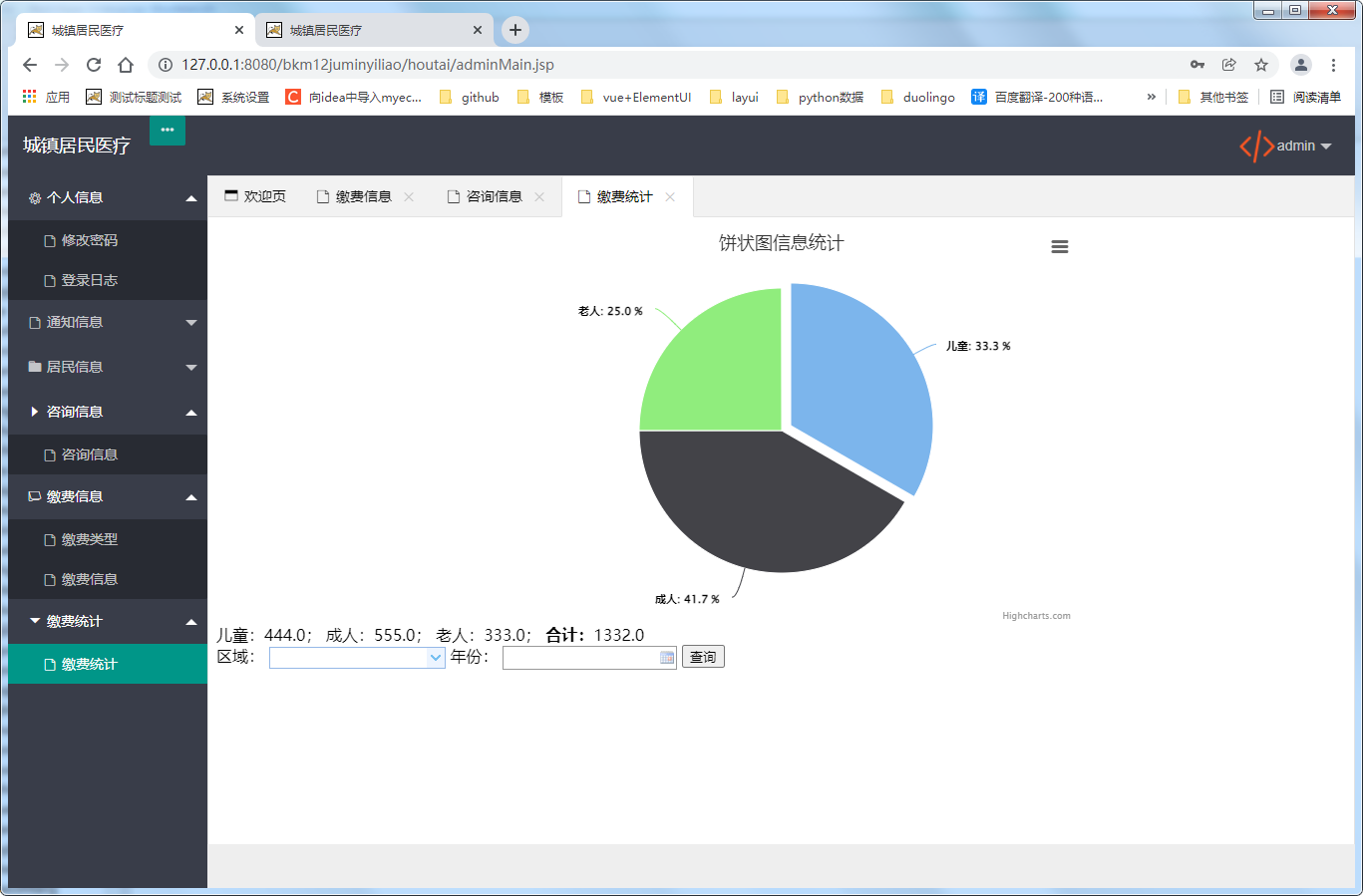
Task: Select the highlighted 缴费统计 submenu item
Action: coord(108,664)
